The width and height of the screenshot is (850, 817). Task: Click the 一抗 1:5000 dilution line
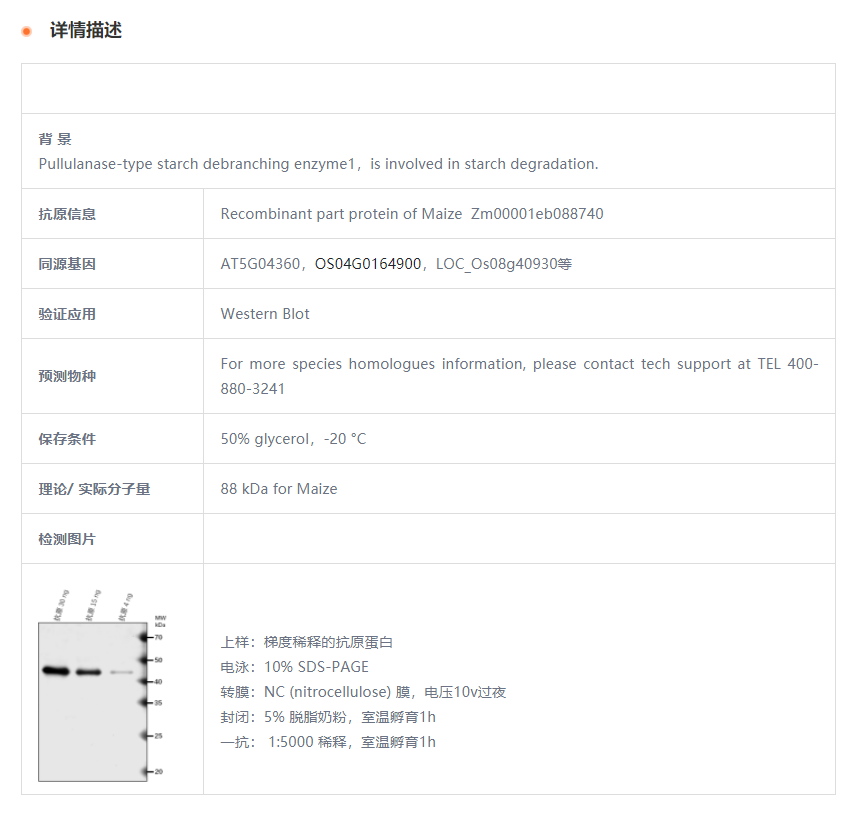[x=328, y=742]
